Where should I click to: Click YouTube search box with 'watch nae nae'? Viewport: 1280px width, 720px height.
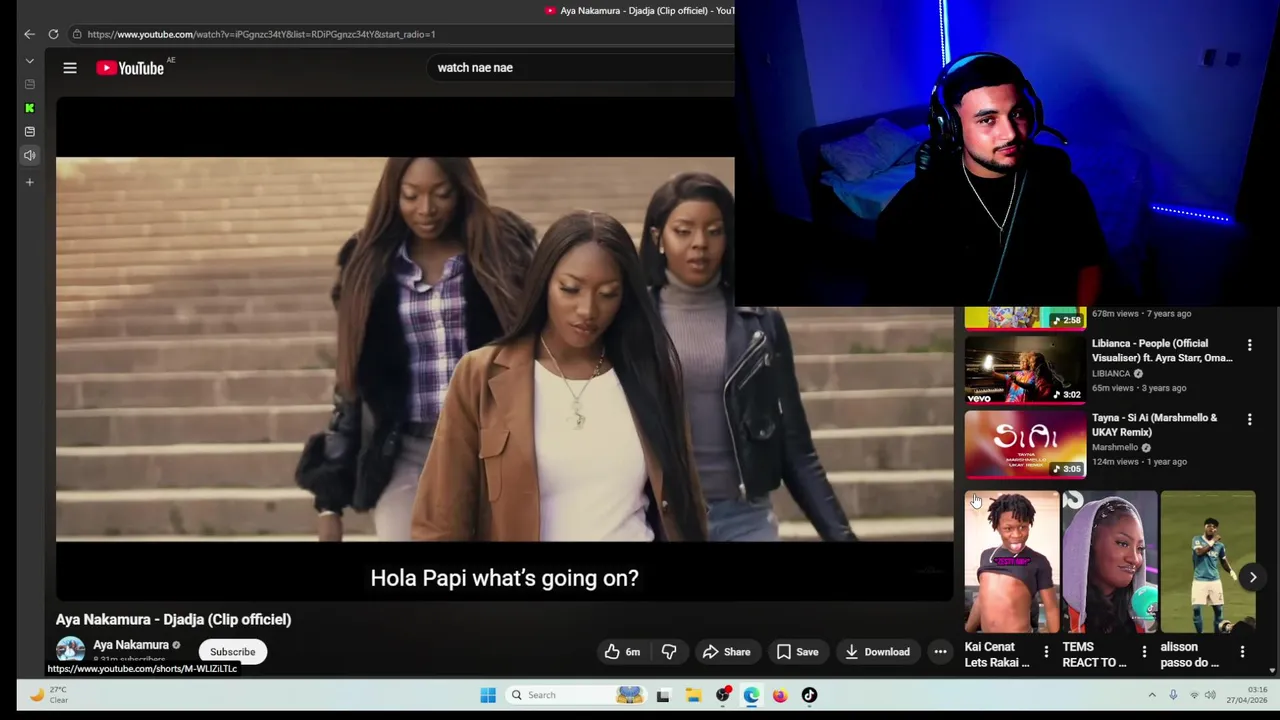[580, 68]
